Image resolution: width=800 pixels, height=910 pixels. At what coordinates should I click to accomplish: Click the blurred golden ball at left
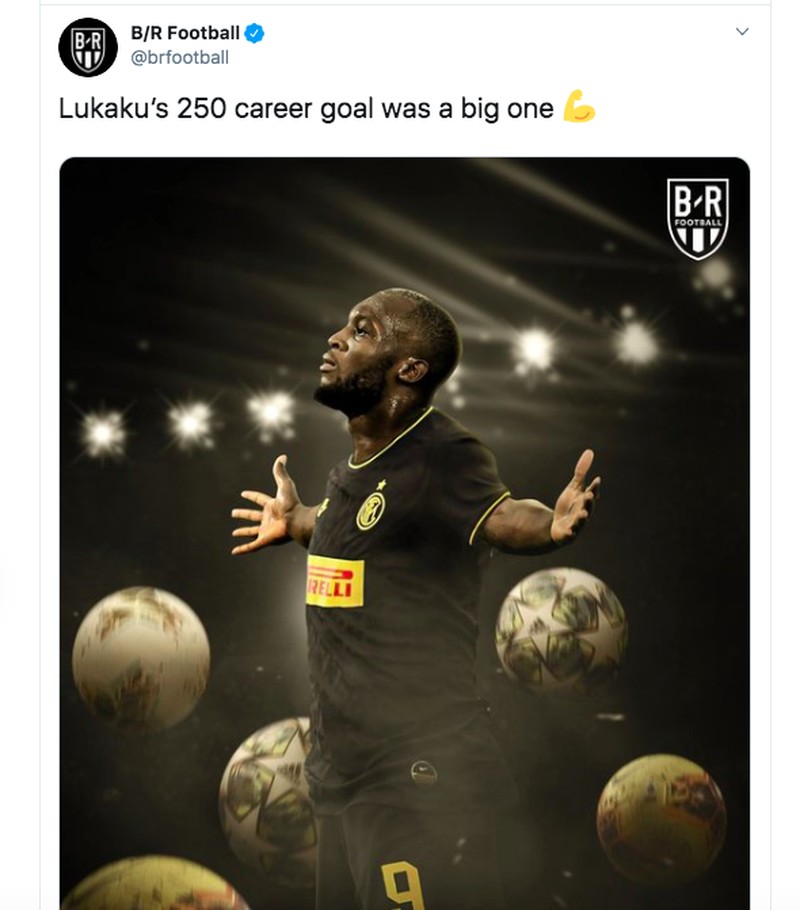click(140, 658)
